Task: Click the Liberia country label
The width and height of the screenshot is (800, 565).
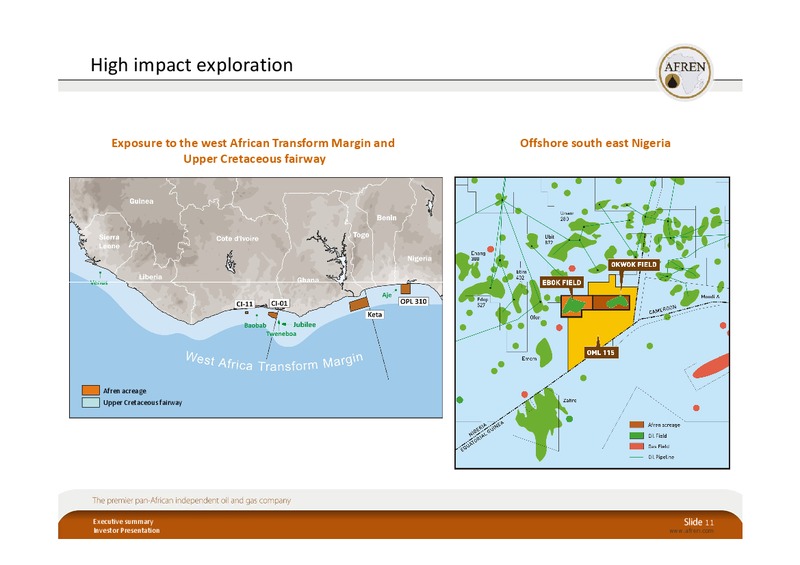Action: [151, 277]
